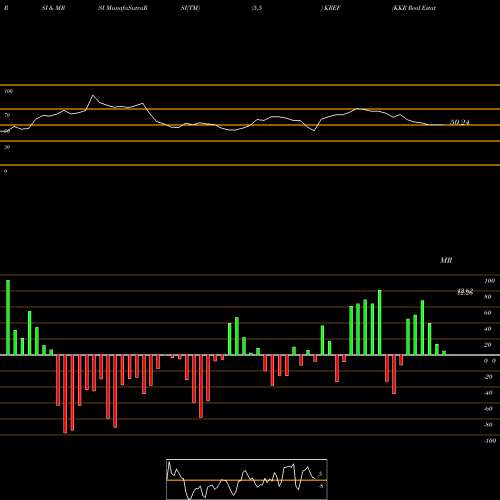
Task: Click the MR axis label 60
Action: pyautogui.click(x=488, y=313)
